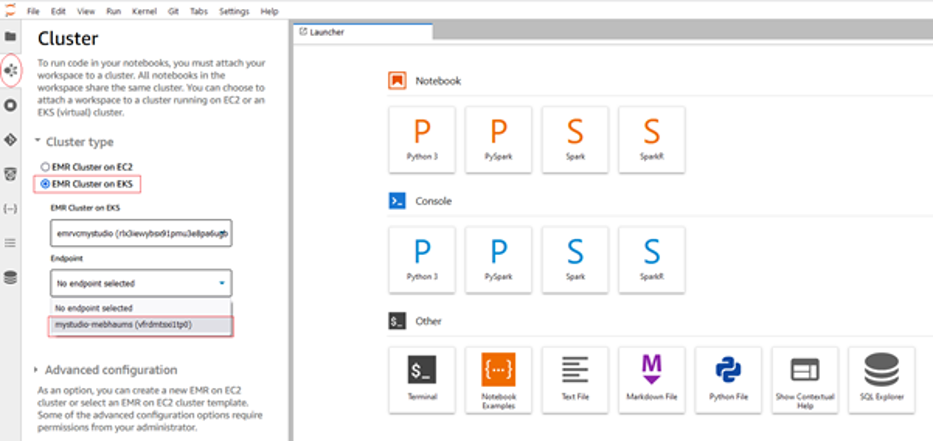Open the code snippets braces sidebar icon
Image resolution: width=933 pixels, height=441 pixels.
pos(10,209)
